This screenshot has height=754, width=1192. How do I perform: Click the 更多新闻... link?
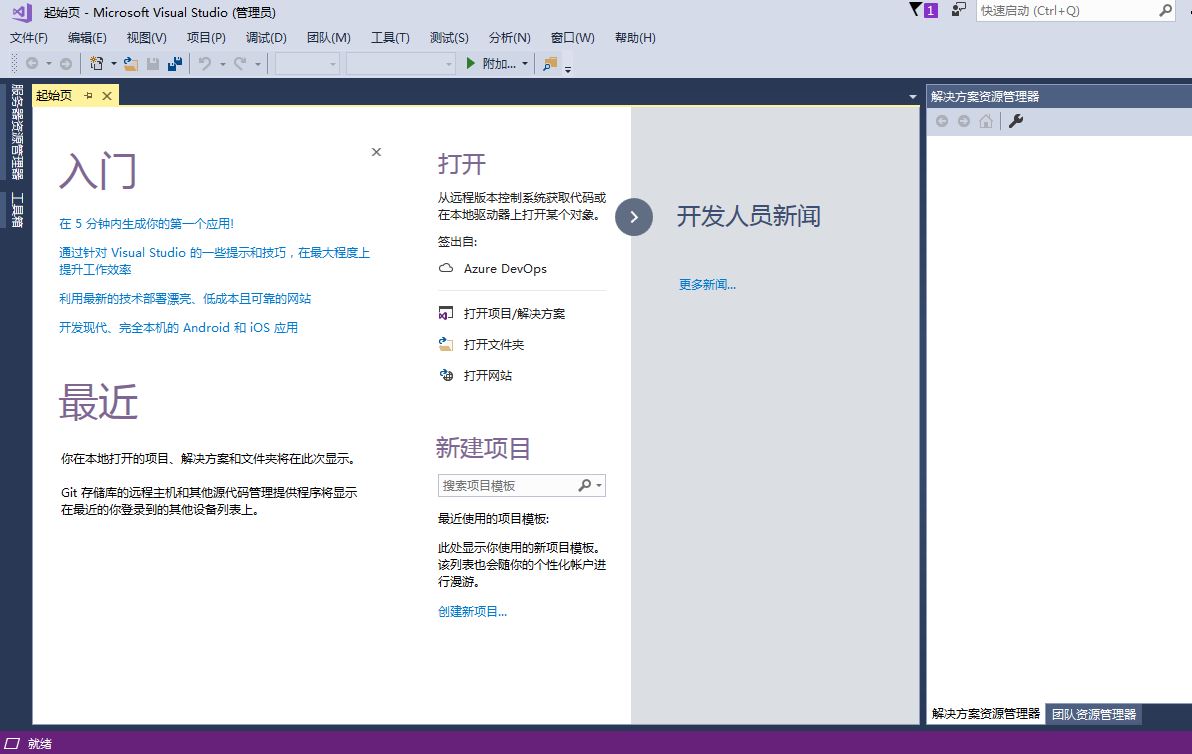[707, 284]
